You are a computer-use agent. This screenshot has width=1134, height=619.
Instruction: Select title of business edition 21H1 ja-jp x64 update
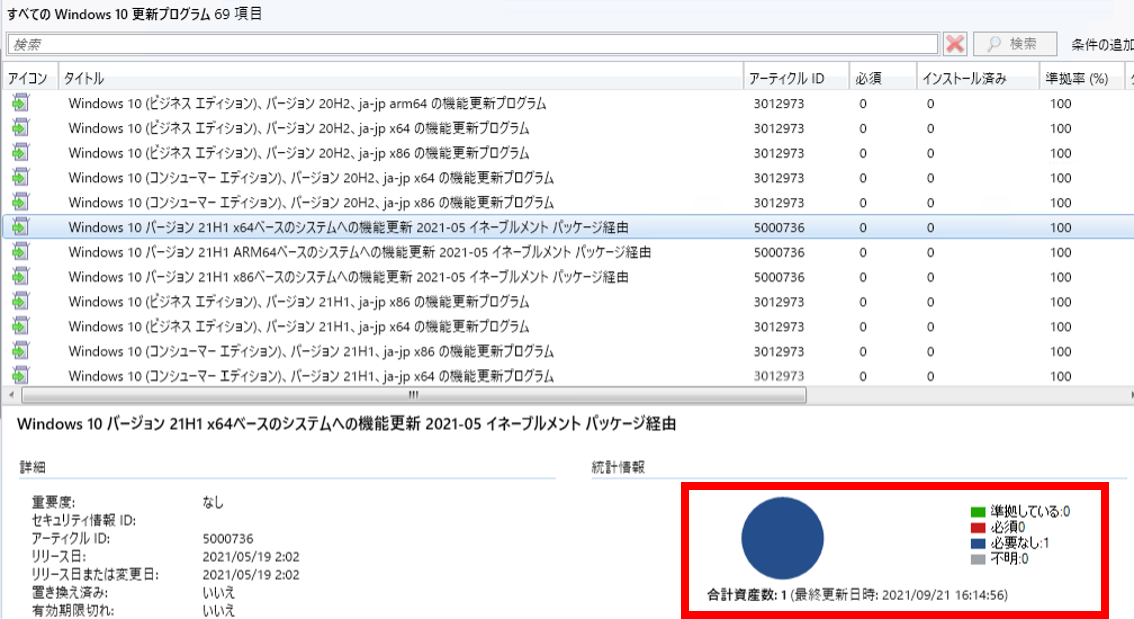[x=299, y=326]
